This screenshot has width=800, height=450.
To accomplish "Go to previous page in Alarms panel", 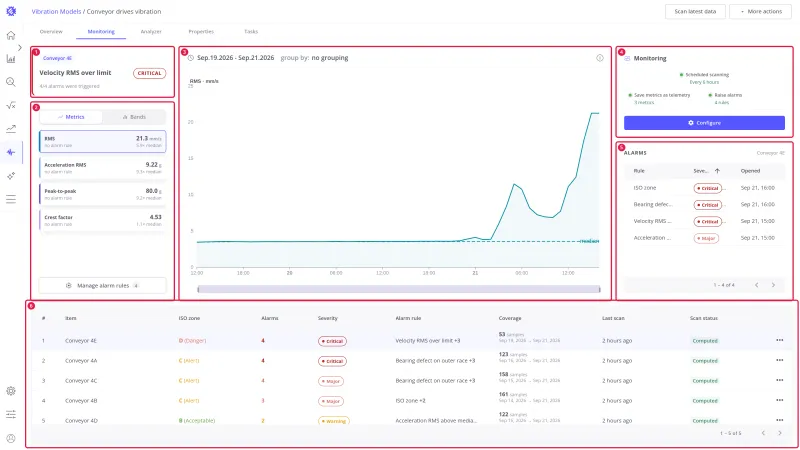I will click(x=757, y=285).
